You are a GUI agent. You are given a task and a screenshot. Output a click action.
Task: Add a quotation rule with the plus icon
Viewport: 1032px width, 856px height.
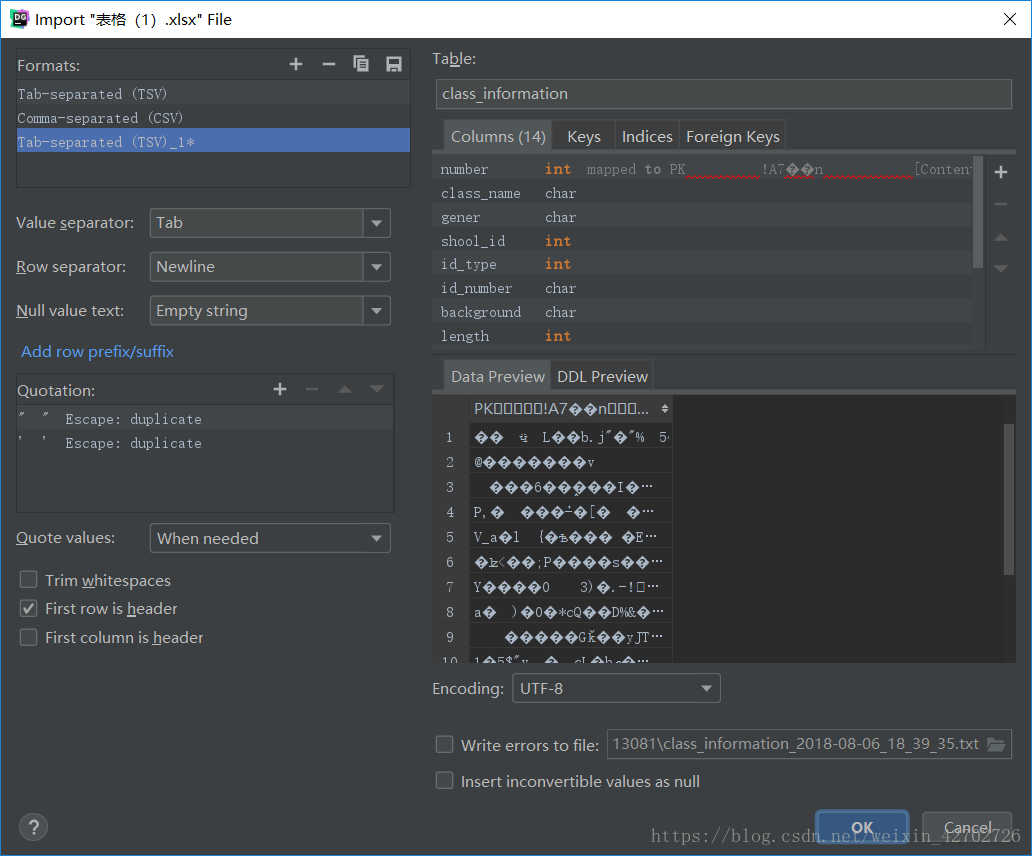click(x=280, y=390)
